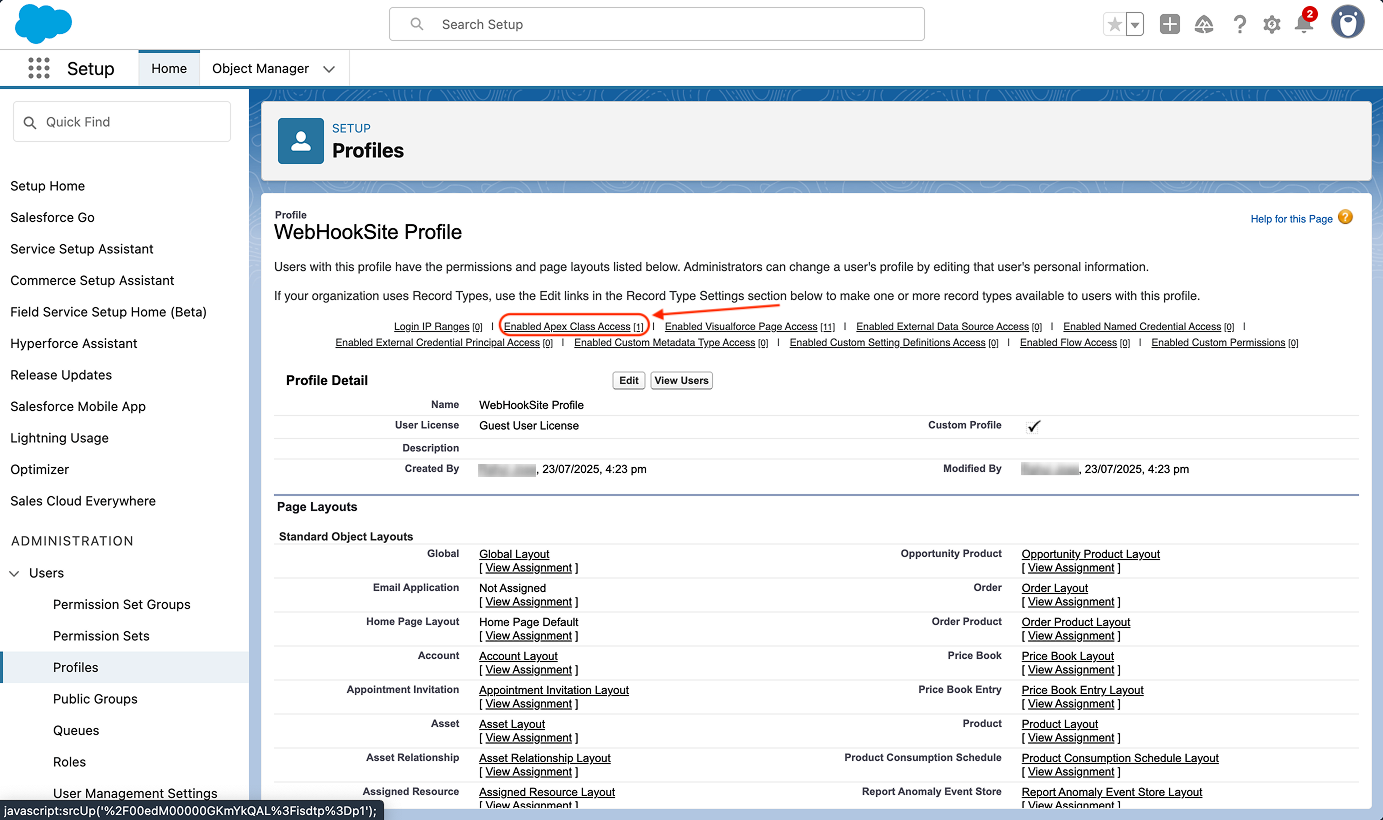Click the Salesforce cloud logo
The height and width of the screenshot is (820, 1383).
point(43,24)
